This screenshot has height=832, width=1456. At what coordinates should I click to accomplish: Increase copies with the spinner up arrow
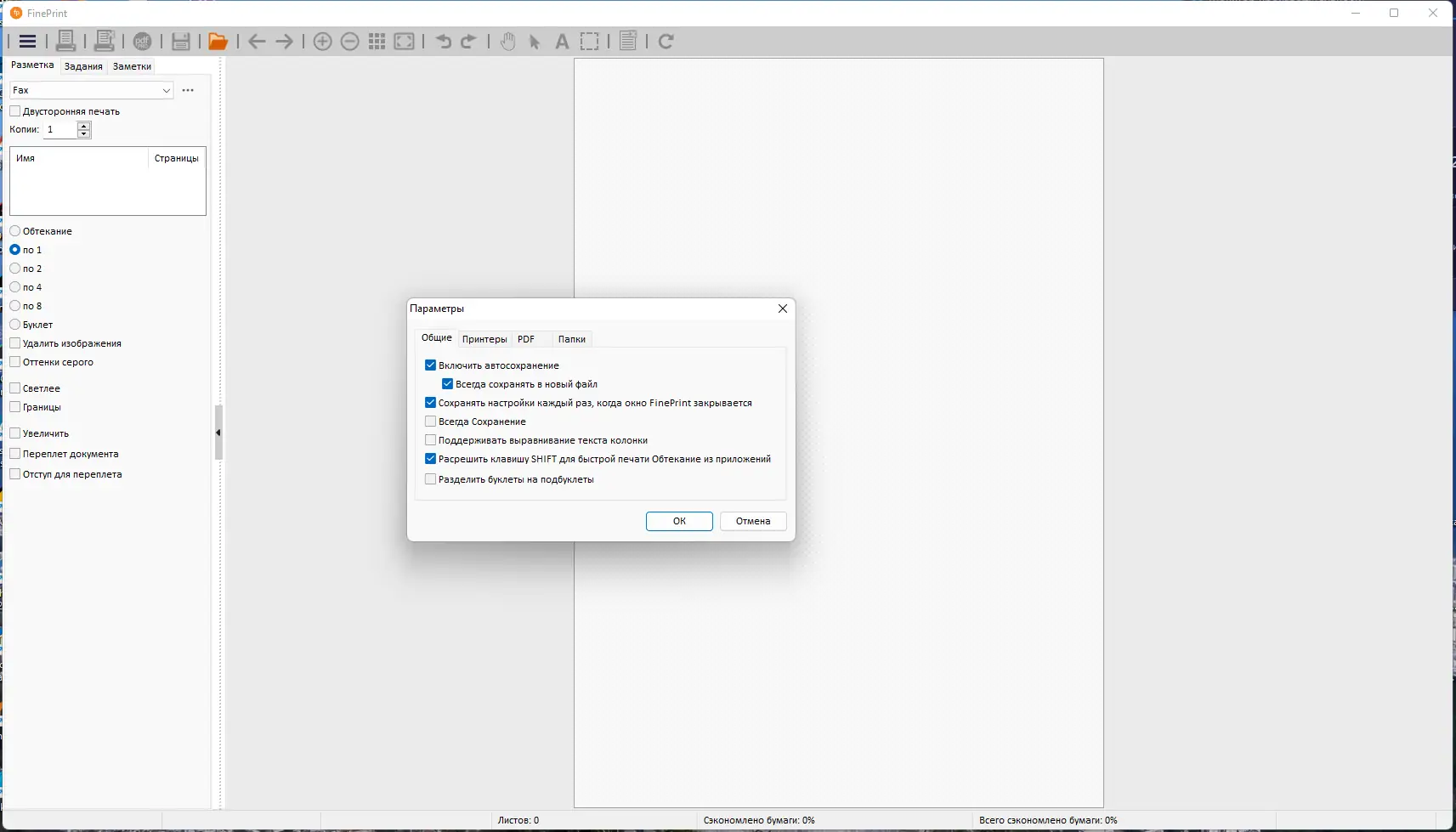point(83,126)
